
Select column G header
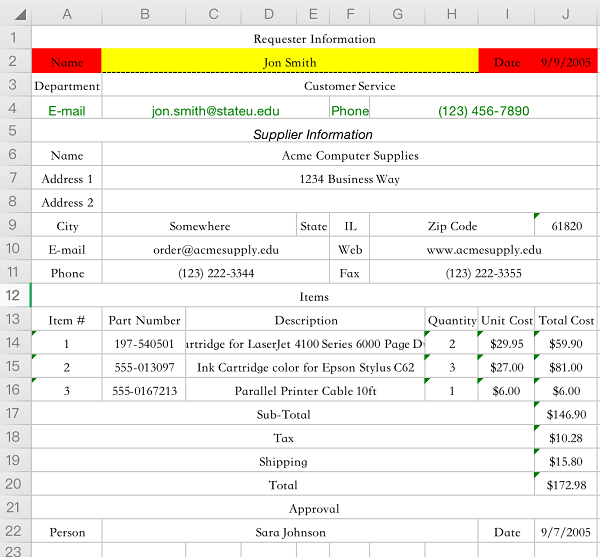pyautogui.click(x=397, y=14)
